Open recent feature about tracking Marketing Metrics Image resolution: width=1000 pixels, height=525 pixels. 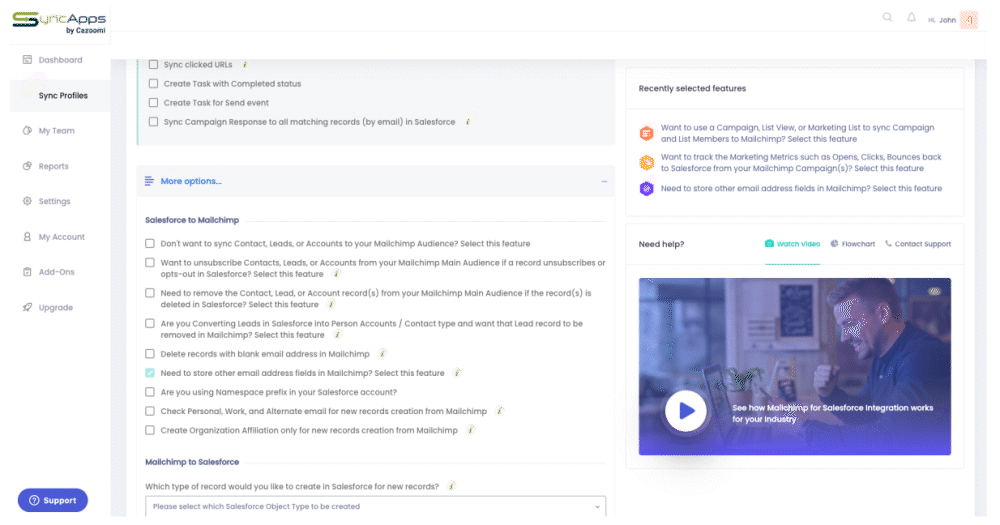coord(801,163)
